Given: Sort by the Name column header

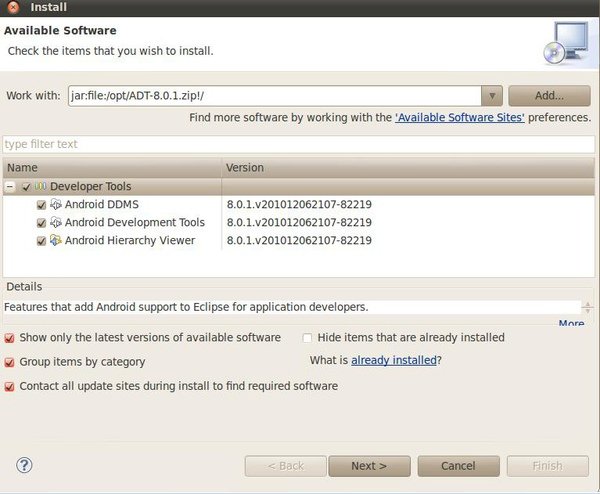Looking at the screenshot, I should 112,168.
